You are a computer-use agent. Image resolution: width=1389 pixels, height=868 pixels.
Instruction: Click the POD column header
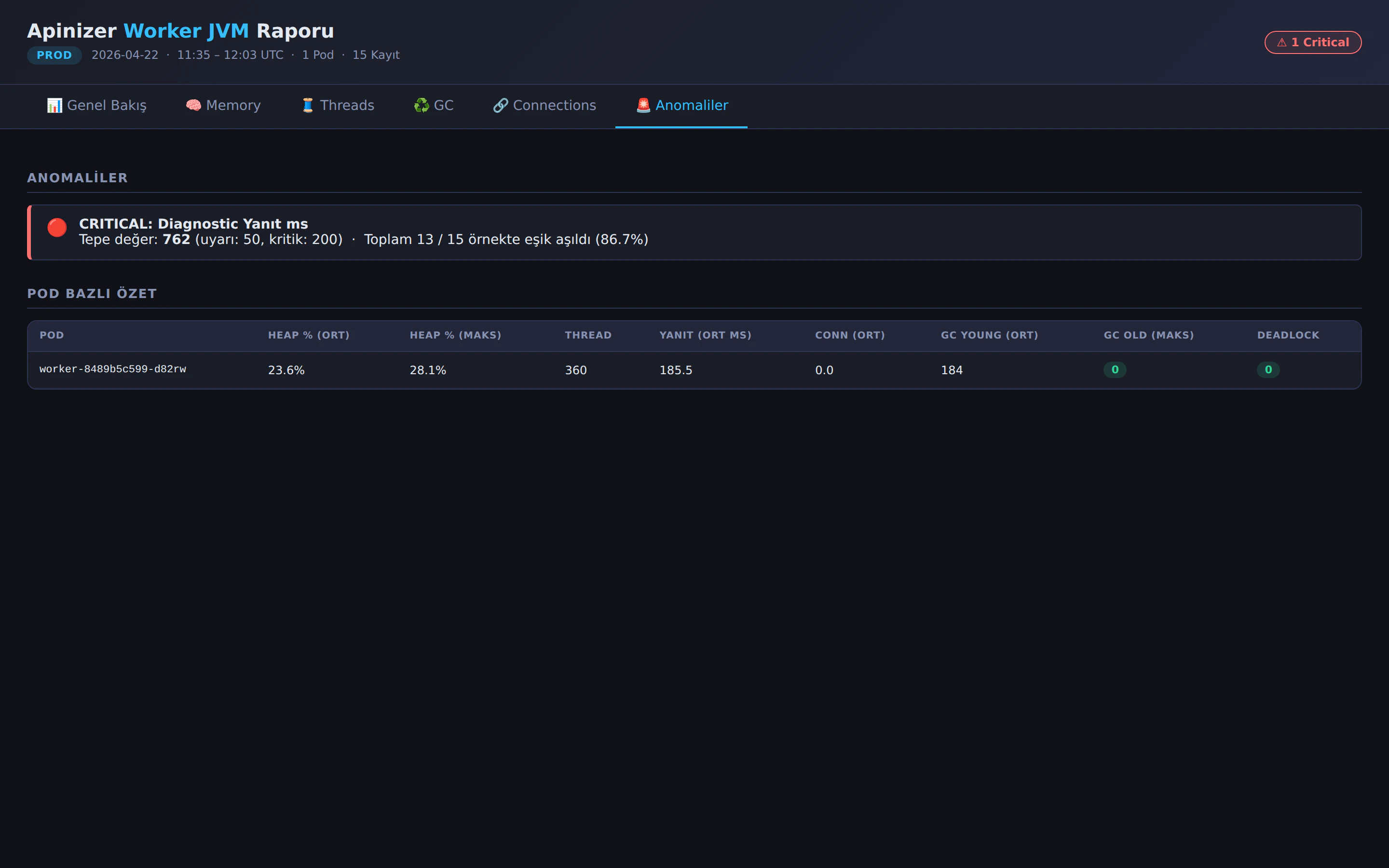pyautogui.click(x=52, y=335)
